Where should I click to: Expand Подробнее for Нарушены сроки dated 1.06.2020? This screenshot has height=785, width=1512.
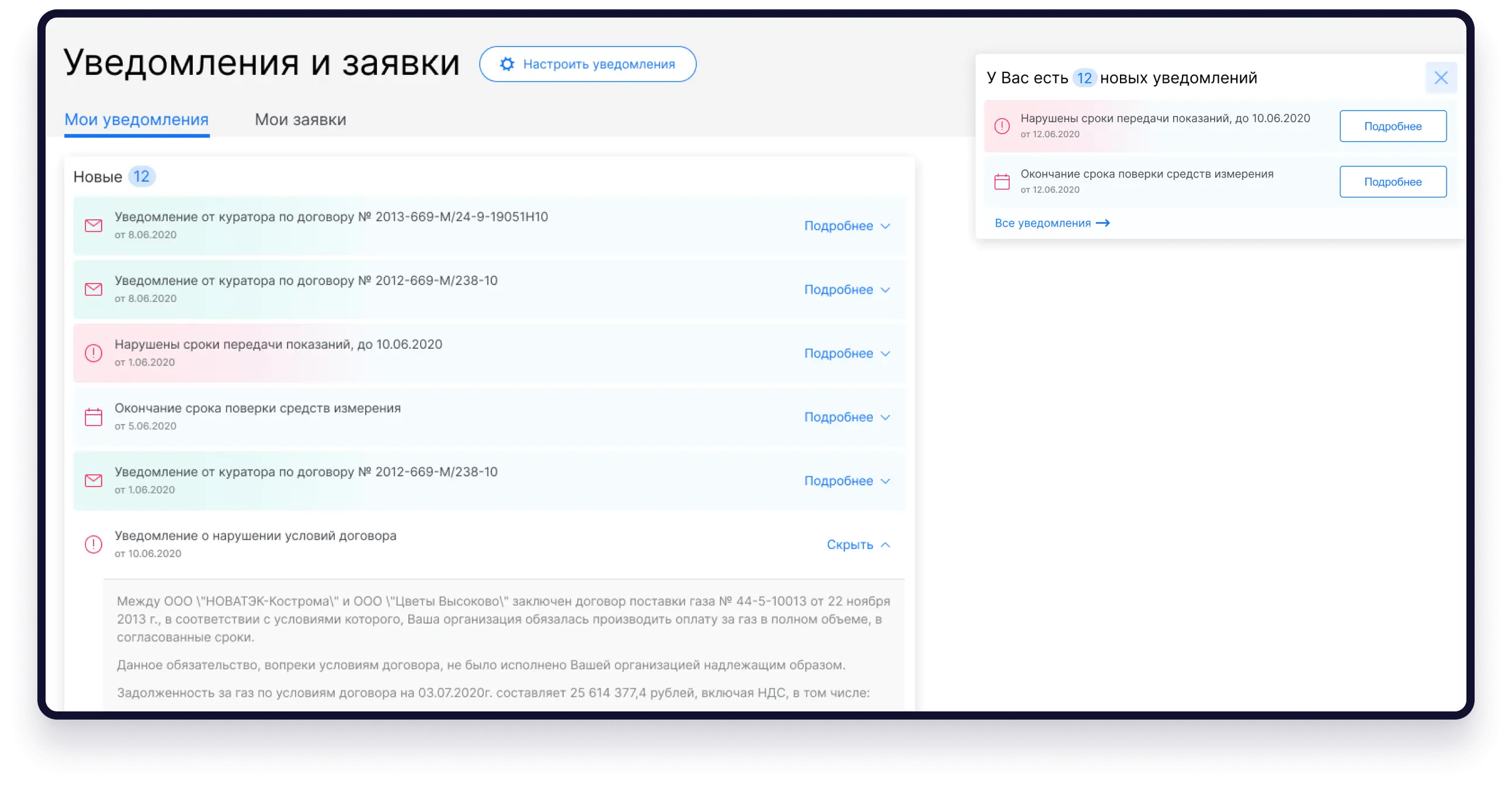pos(847,353)
